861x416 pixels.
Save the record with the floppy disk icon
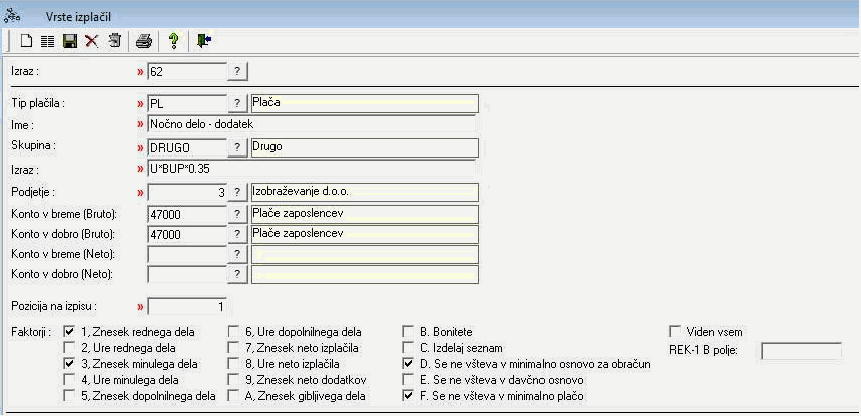click(70, 41)
